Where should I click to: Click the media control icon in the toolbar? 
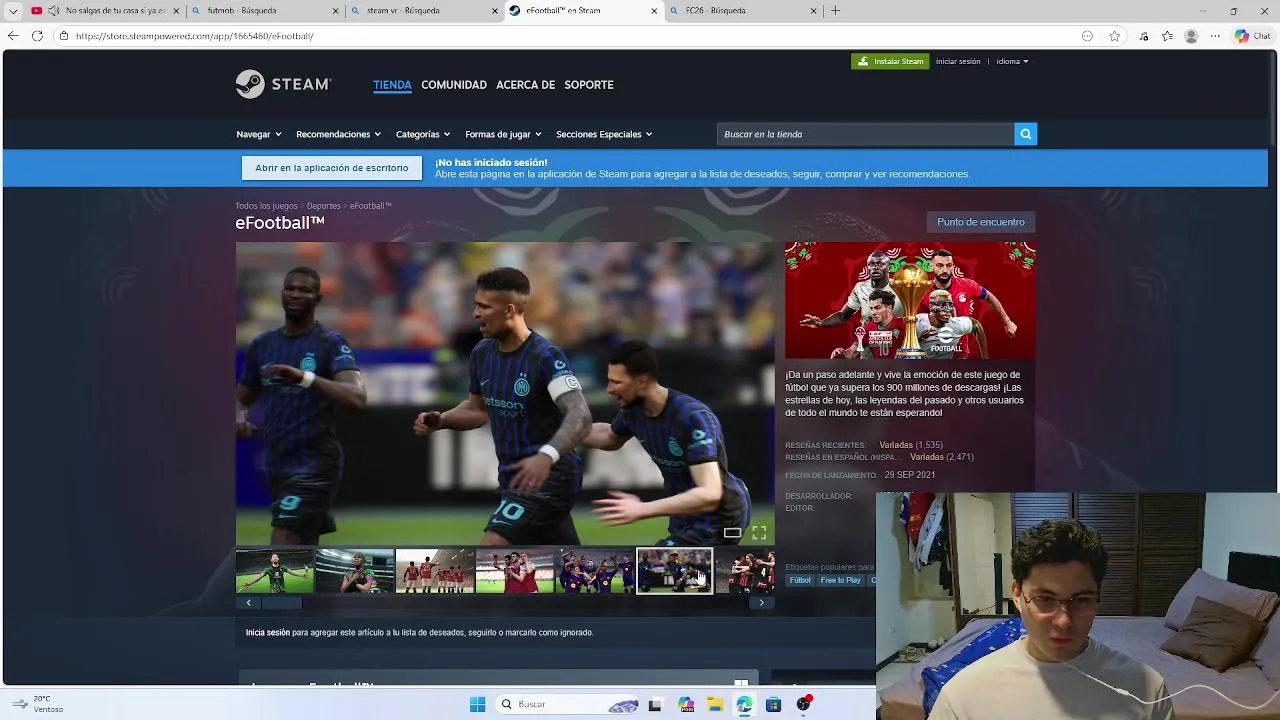(x=1144, y=36)
